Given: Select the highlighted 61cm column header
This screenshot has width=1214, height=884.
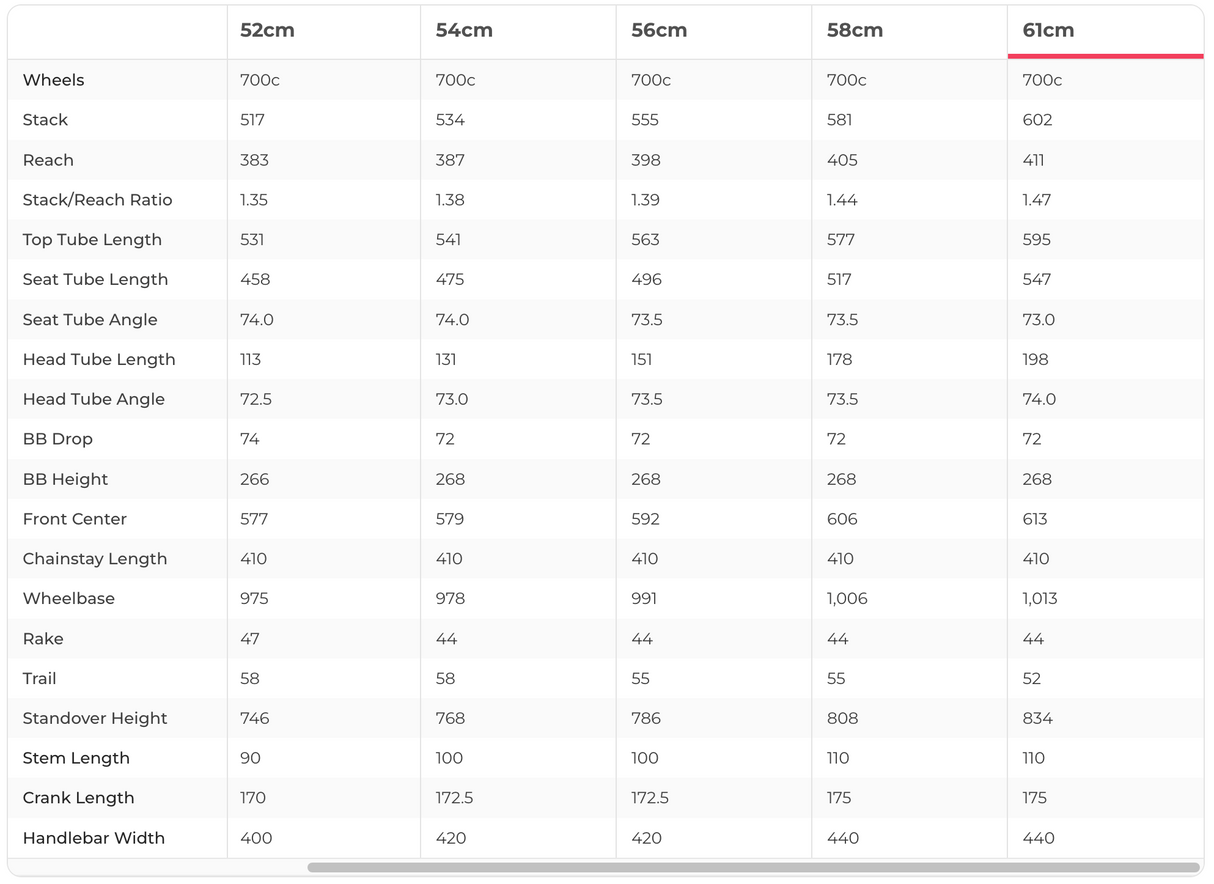Looking at the screenshot, I should pos(1048,30).
